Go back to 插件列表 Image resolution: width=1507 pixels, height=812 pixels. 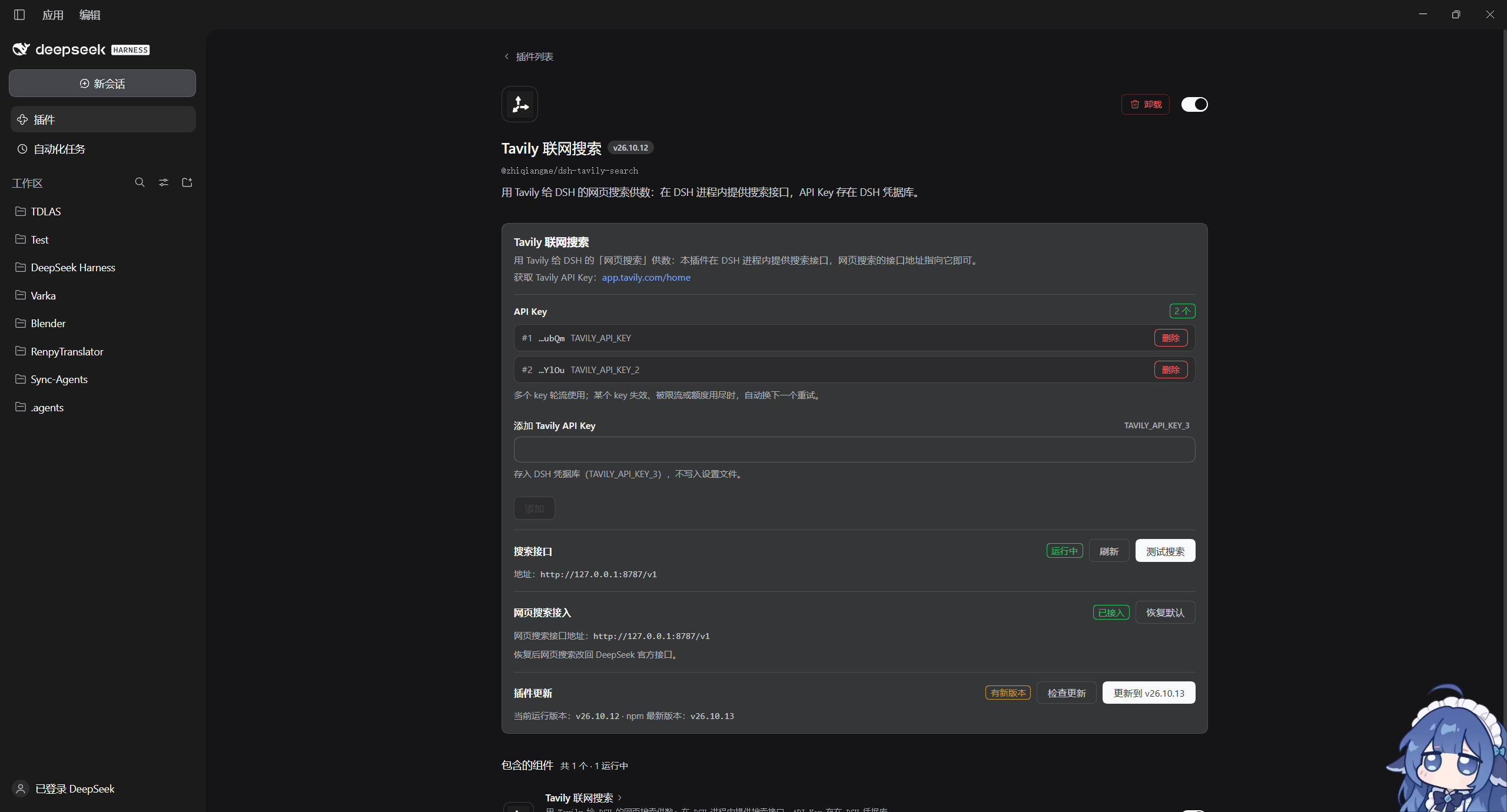(529, 56)
